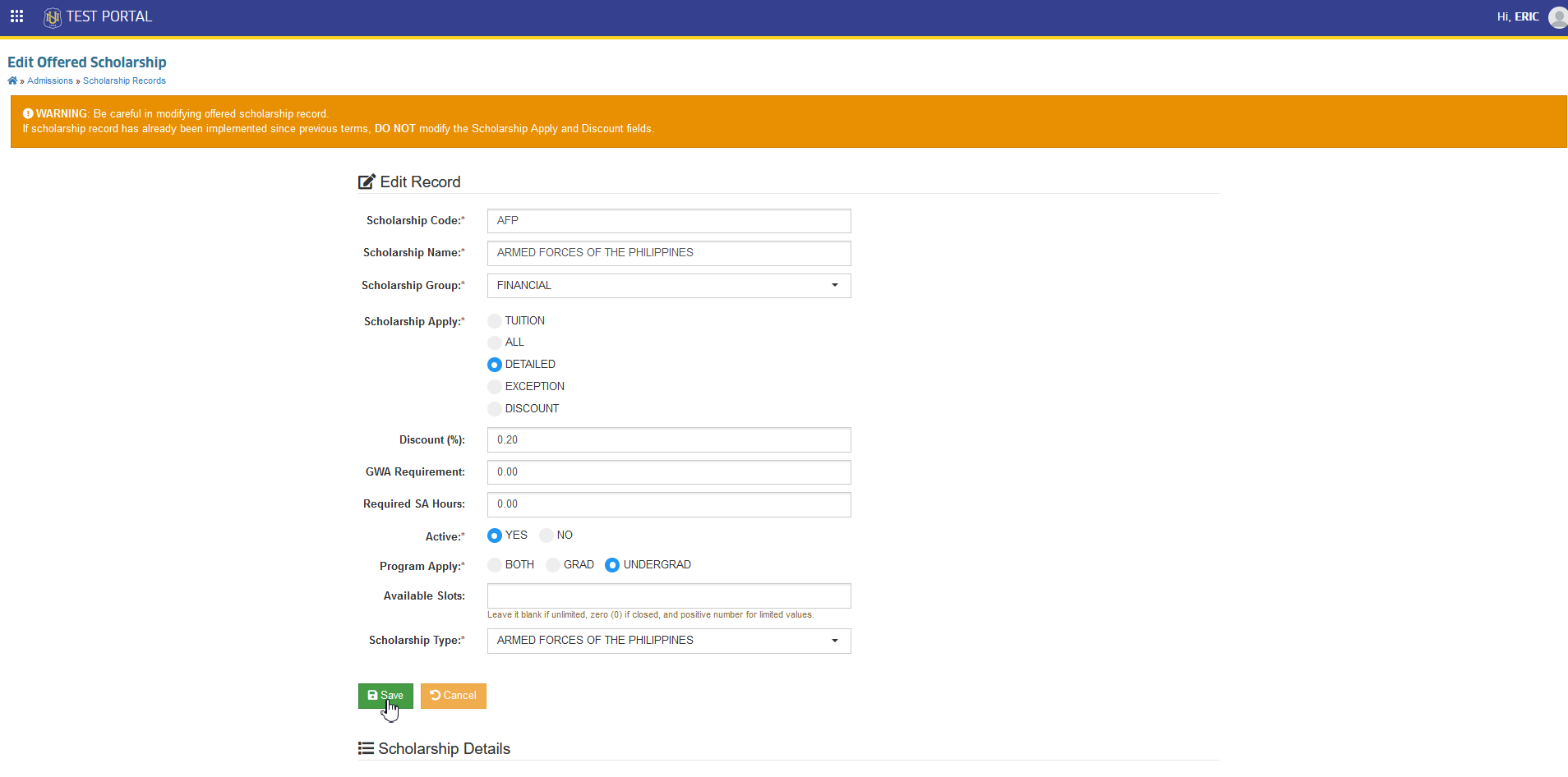This screenshot has width=1568, height=777.
Task: Select DISCOUNT for Scholarship Apply
Action: tap(495, 409)
